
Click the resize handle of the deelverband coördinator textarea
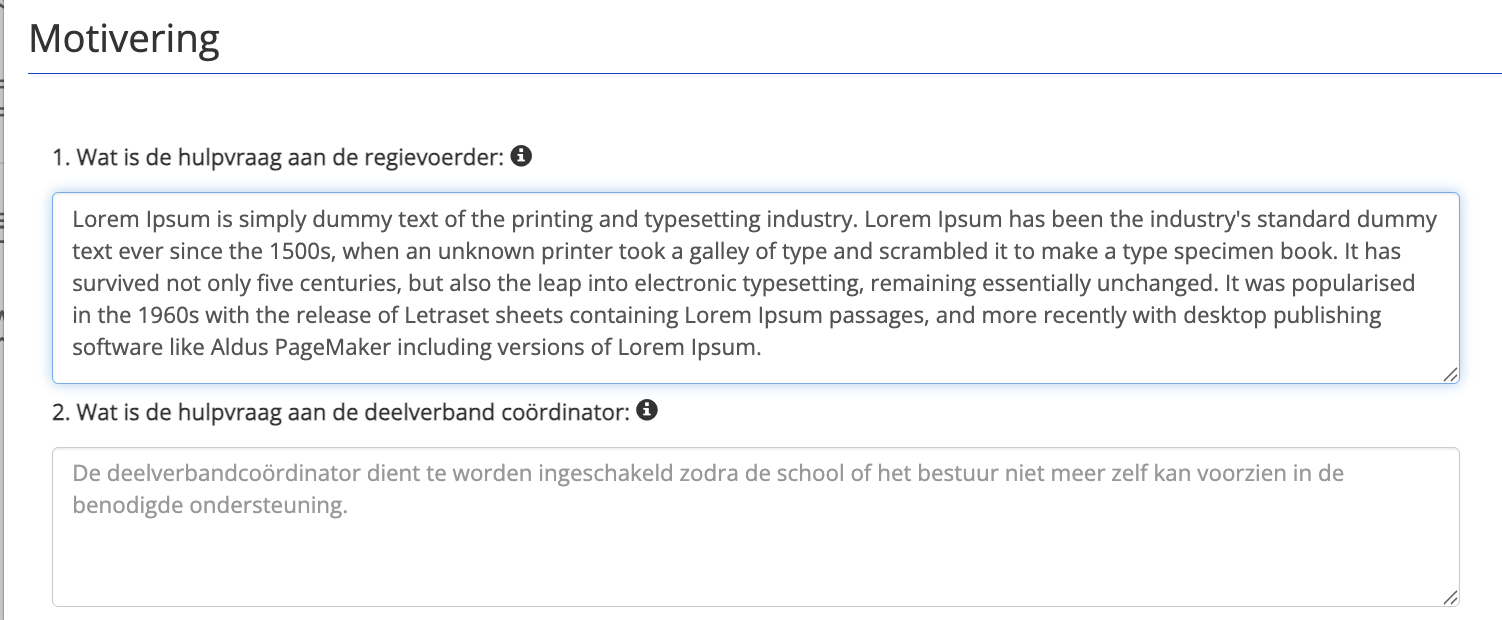pos(1449,597)
